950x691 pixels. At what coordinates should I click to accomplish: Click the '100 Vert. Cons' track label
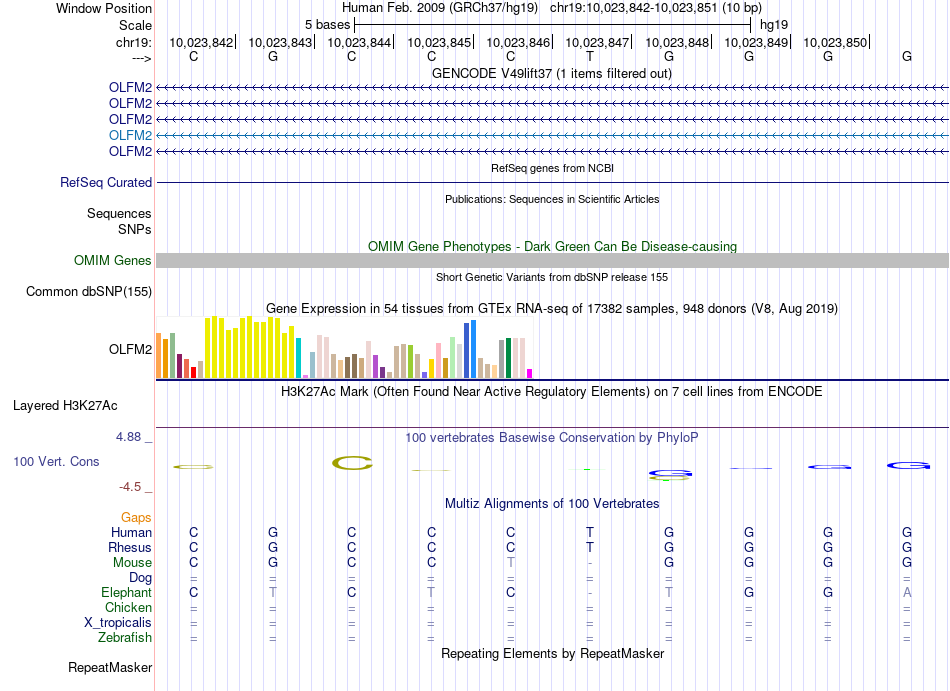point(56,461)
